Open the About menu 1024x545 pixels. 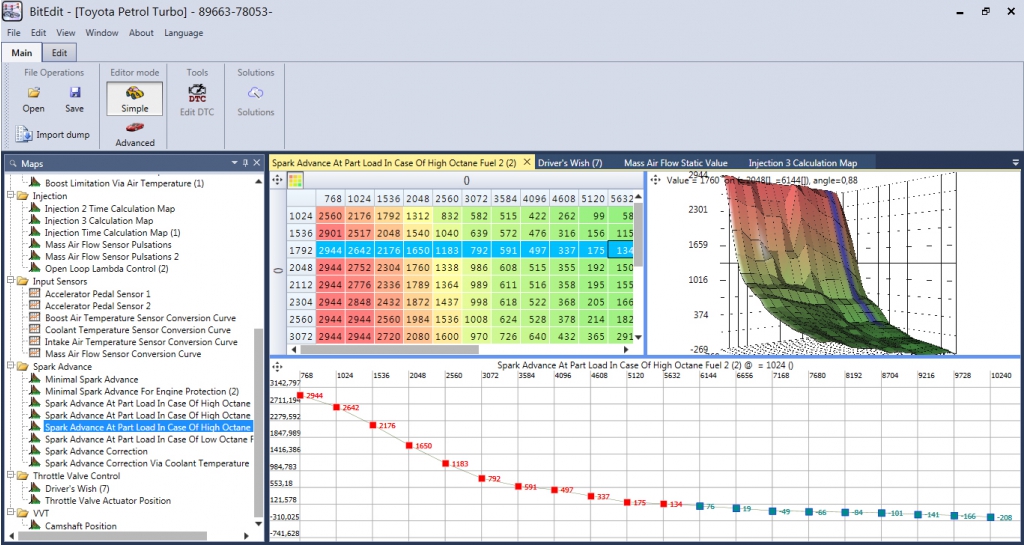click(141, 33)
